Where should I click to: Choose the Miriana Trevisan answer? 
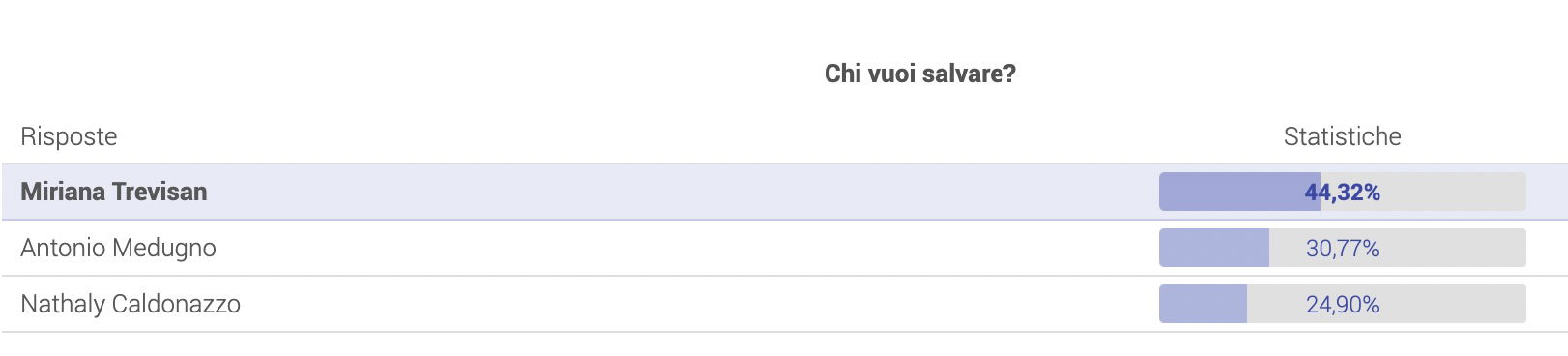pyautogui.click(x=114, y=192)
